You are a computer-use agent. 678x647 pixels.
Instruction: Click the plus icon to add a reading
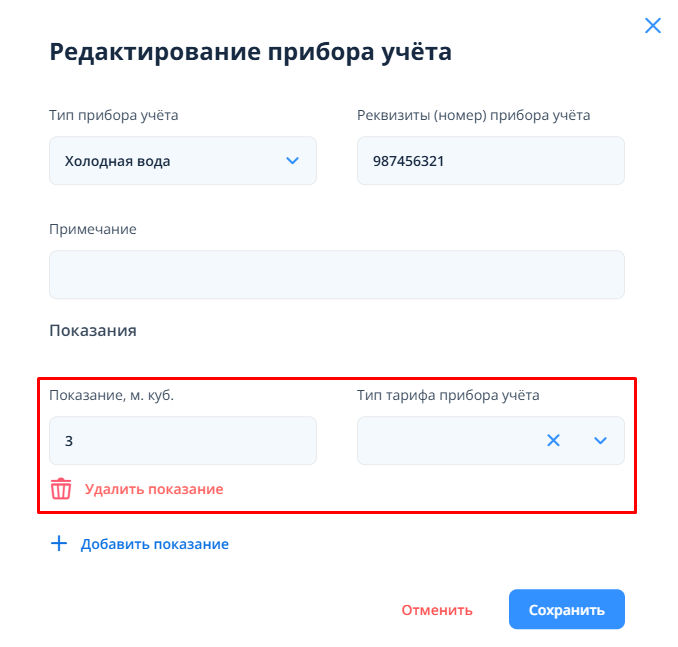(x=59, y=544)
